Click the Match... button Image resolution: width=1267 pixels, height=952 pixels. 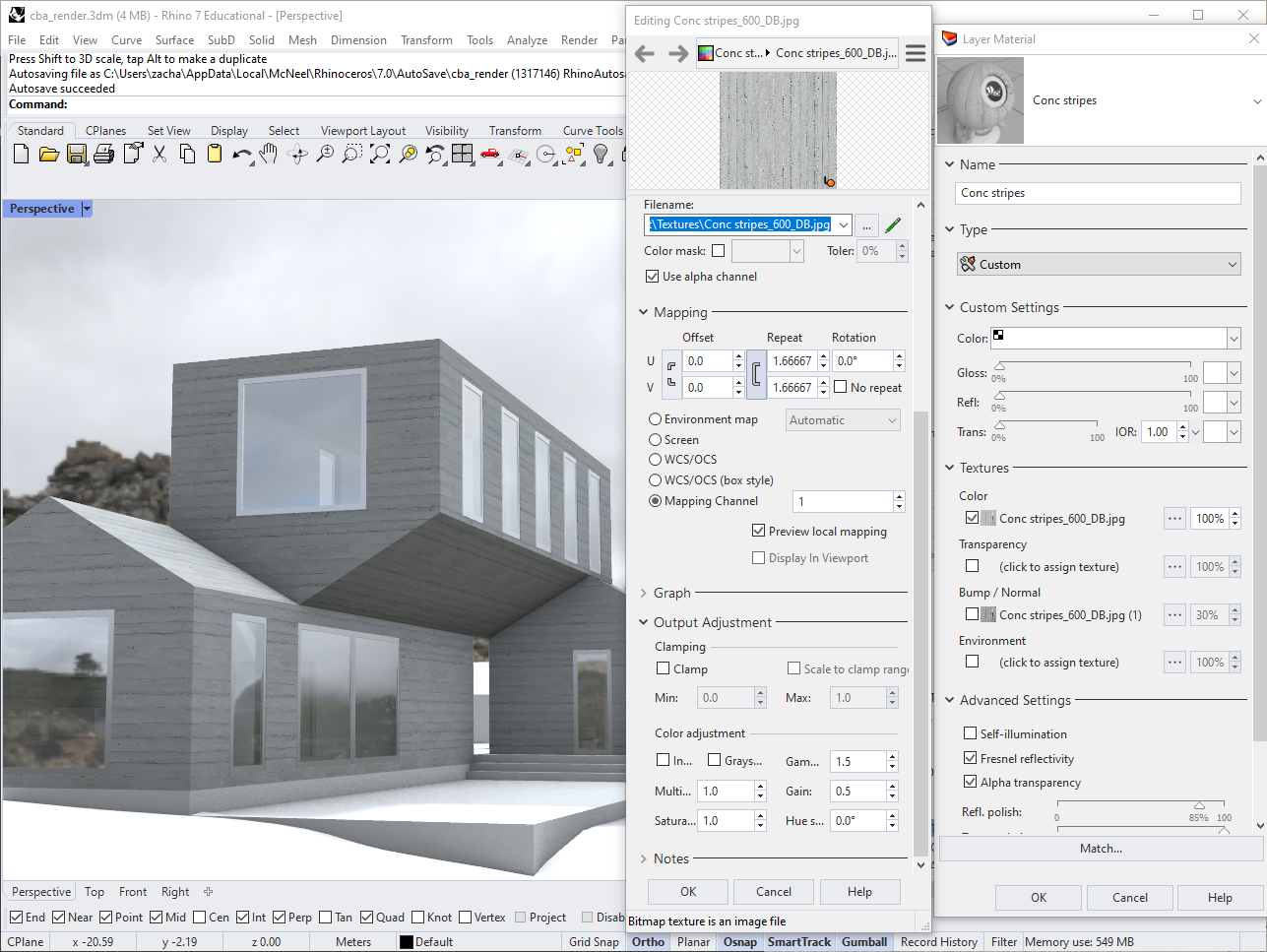[x=1100, y=849]
